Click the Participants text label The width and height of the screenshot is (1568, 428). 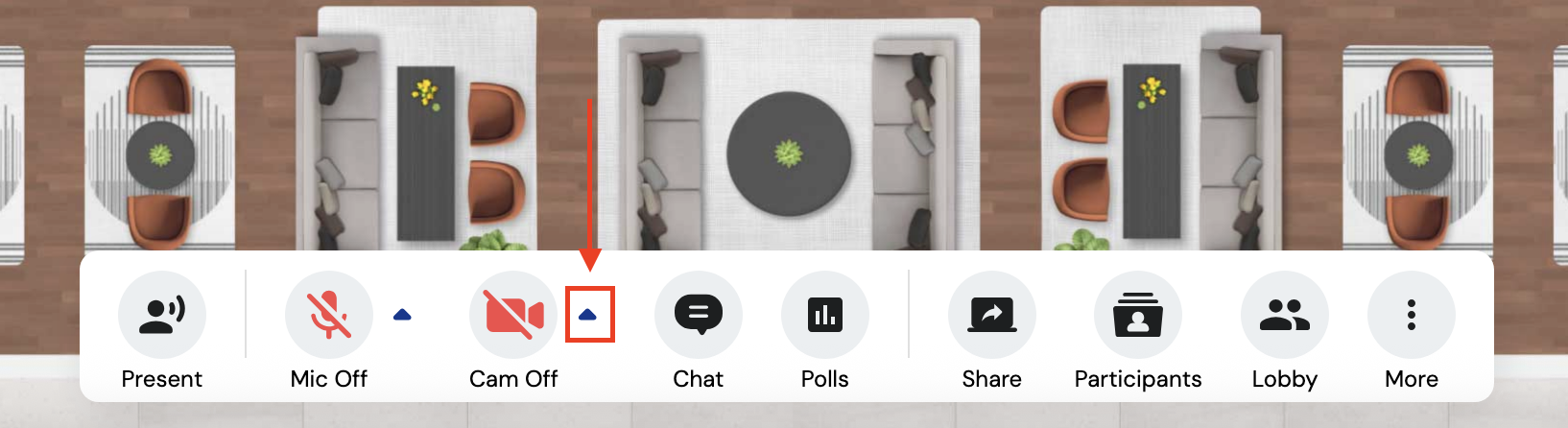[1138, 380]
